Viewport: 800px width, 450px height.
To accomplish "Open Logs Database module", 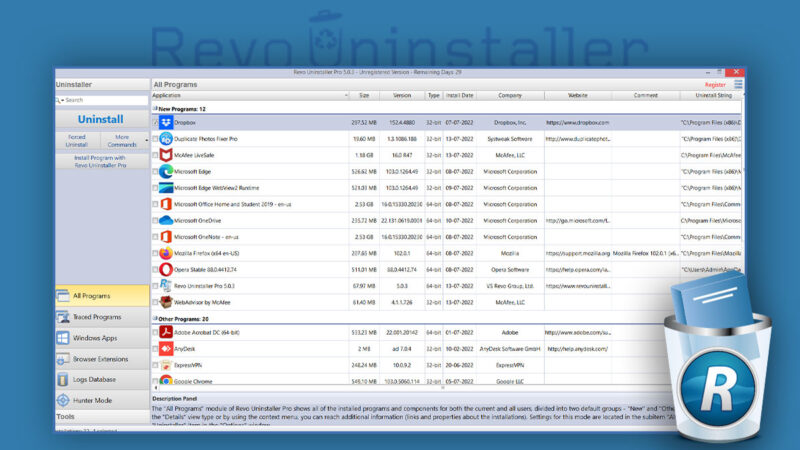I will (102, 380).
